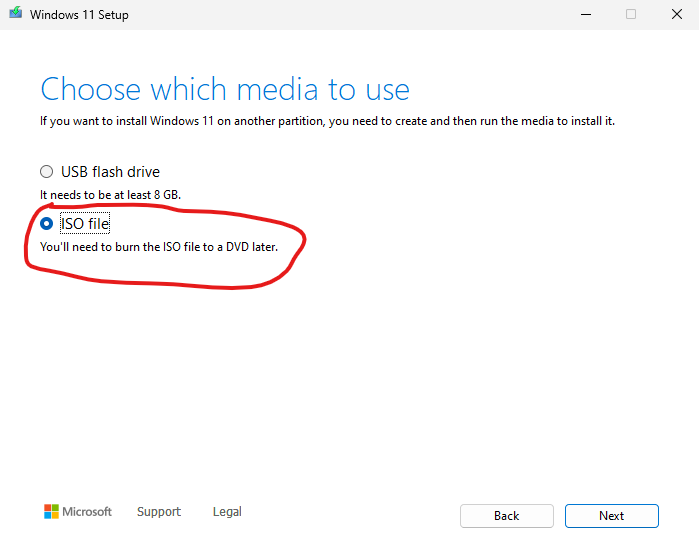Click 'It needs to be at least 8 GB.' text
Viewport: 699px width, 550px height.
110,195
